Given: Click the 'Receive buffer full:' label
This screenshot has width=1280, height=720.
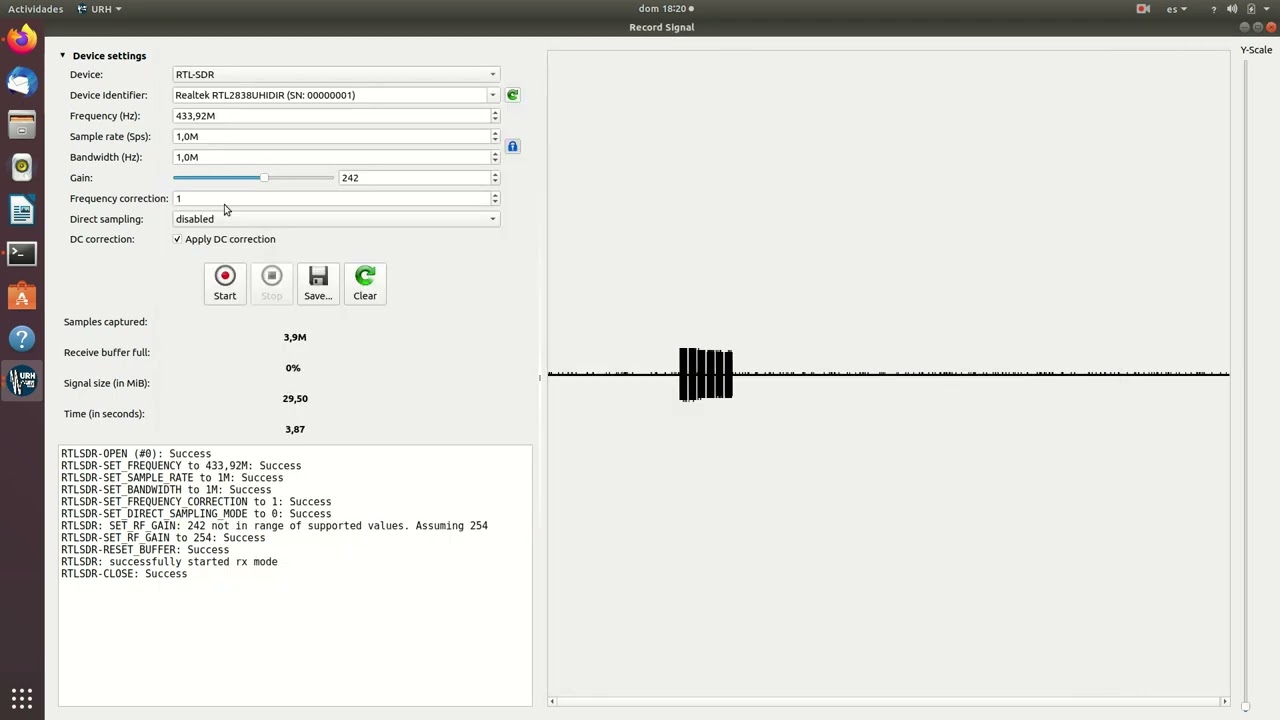Looking at the screenshot, I should pyautogui.click(x=107, y=352).
